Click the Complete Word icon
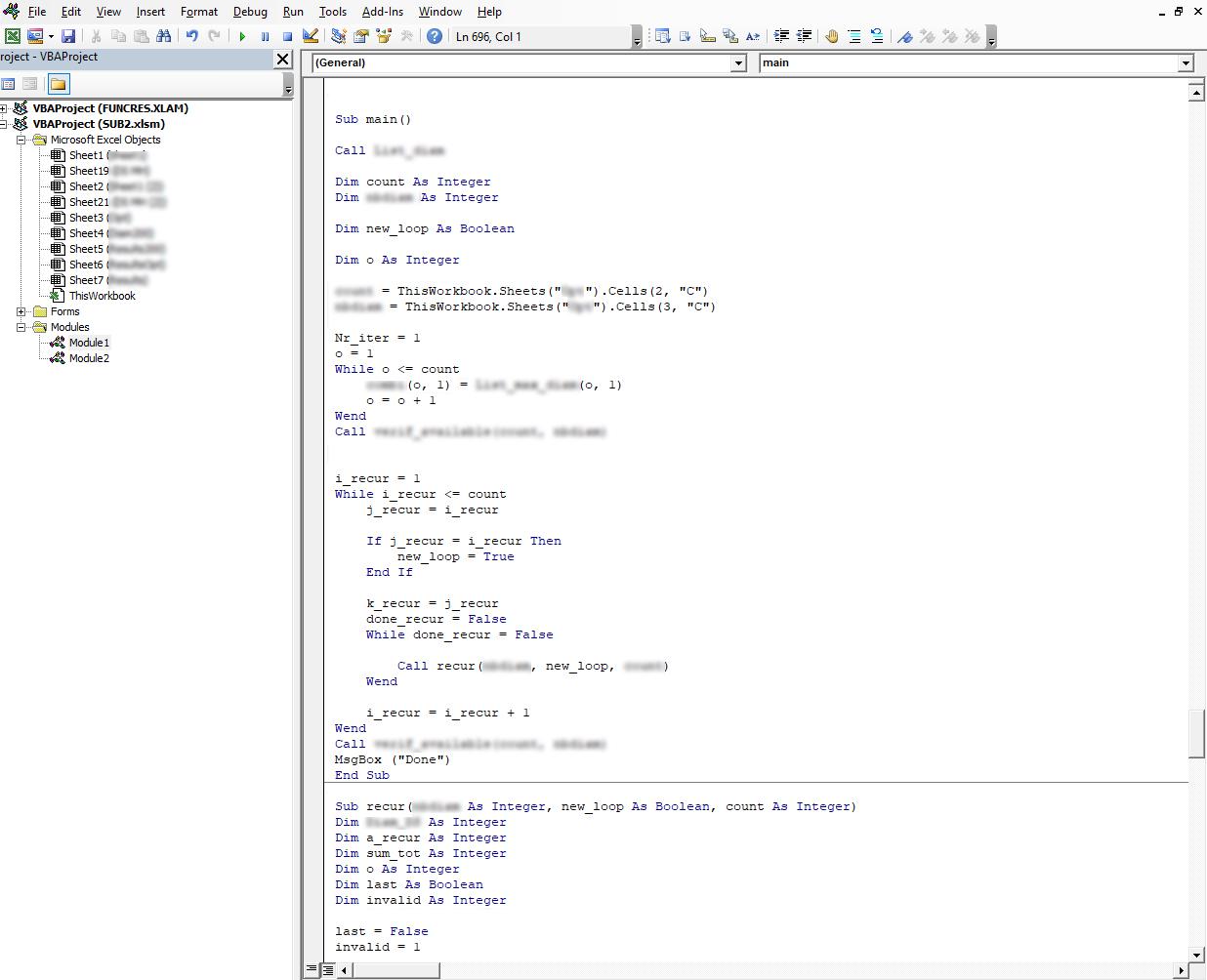The image size is (1207, 980). coord(752,36)
